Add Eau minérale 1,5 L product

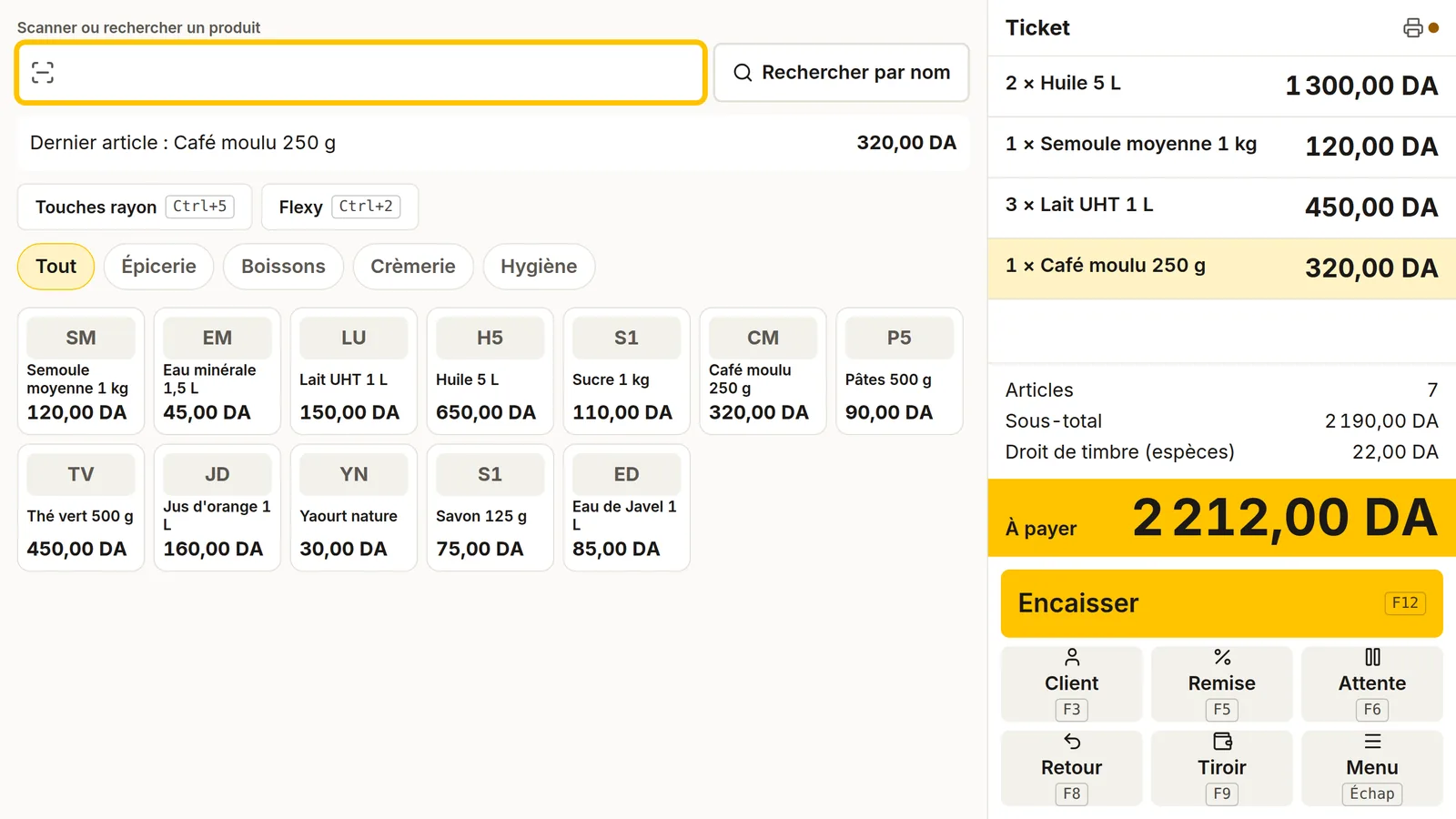217,371
